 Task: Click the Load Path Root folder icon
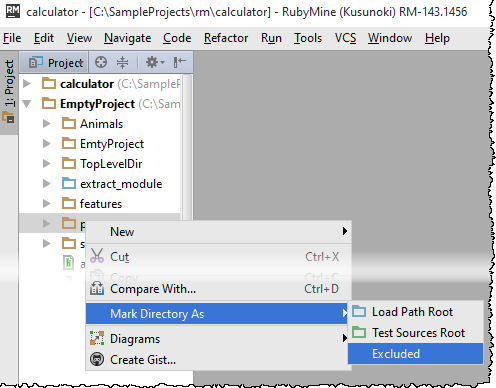click(359, 311)
